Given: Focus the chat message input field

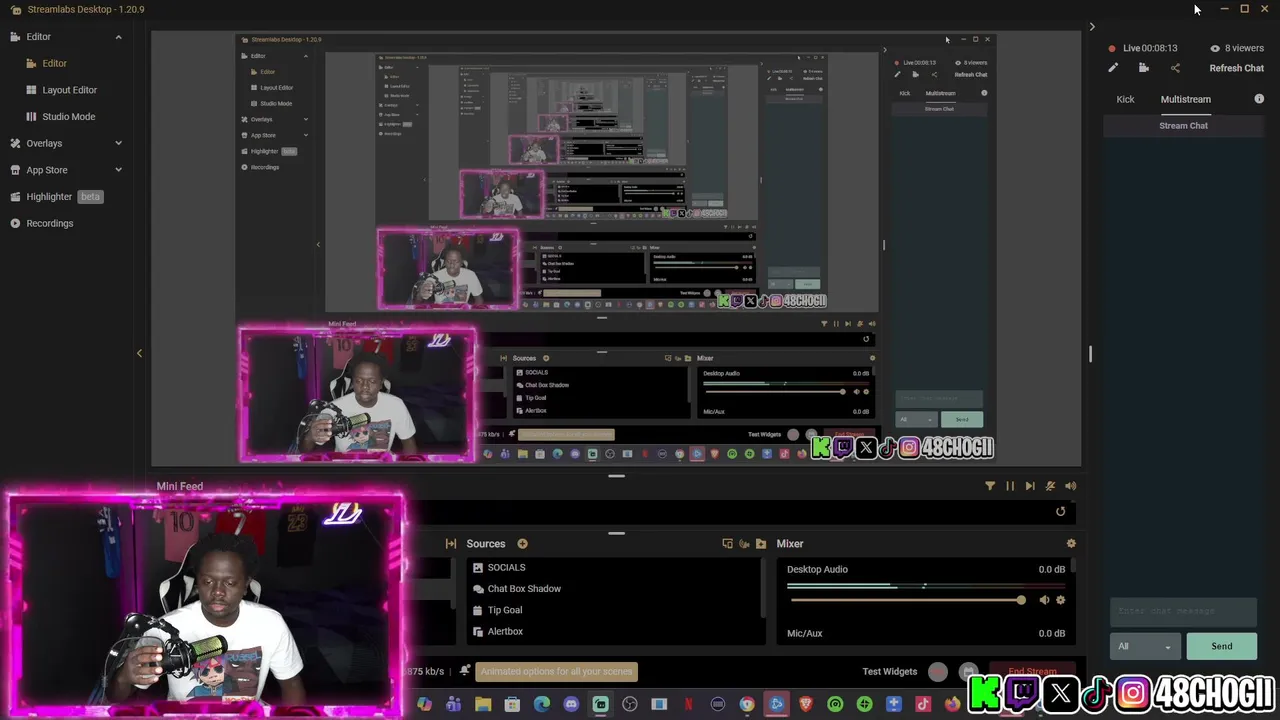Looking at the screenshot, I should click(1183, 611).
